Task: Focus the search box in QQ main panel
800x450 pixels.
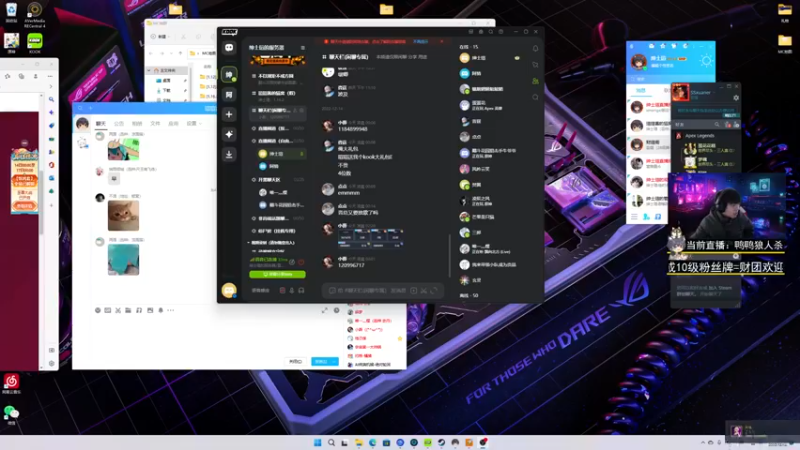Action: pos(671,79)
